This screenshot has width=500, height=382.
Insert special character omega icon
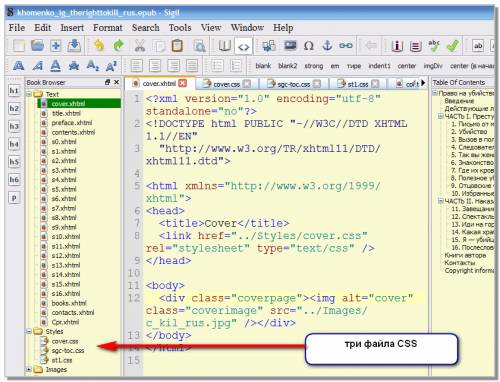pyautogui.click(x=309, y=46)
